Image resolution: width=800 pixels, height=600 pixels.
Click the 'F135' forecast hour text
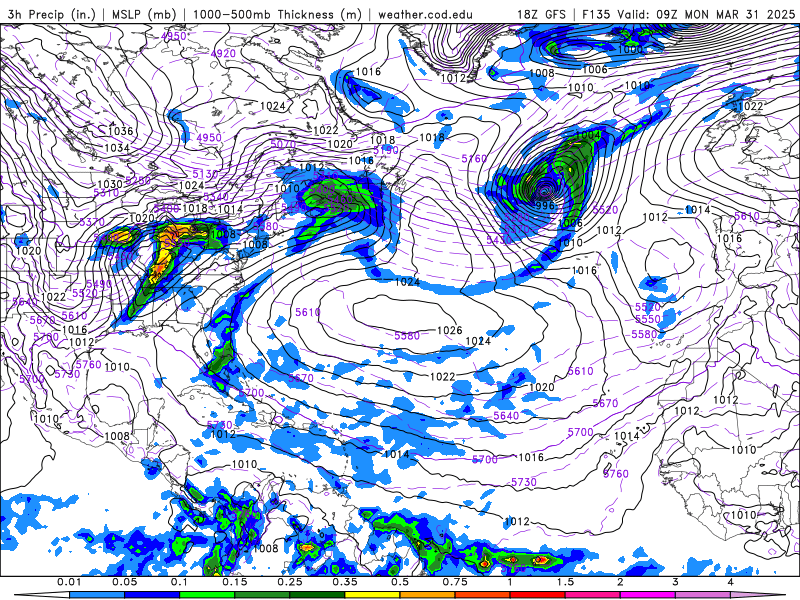coord(597,14)
